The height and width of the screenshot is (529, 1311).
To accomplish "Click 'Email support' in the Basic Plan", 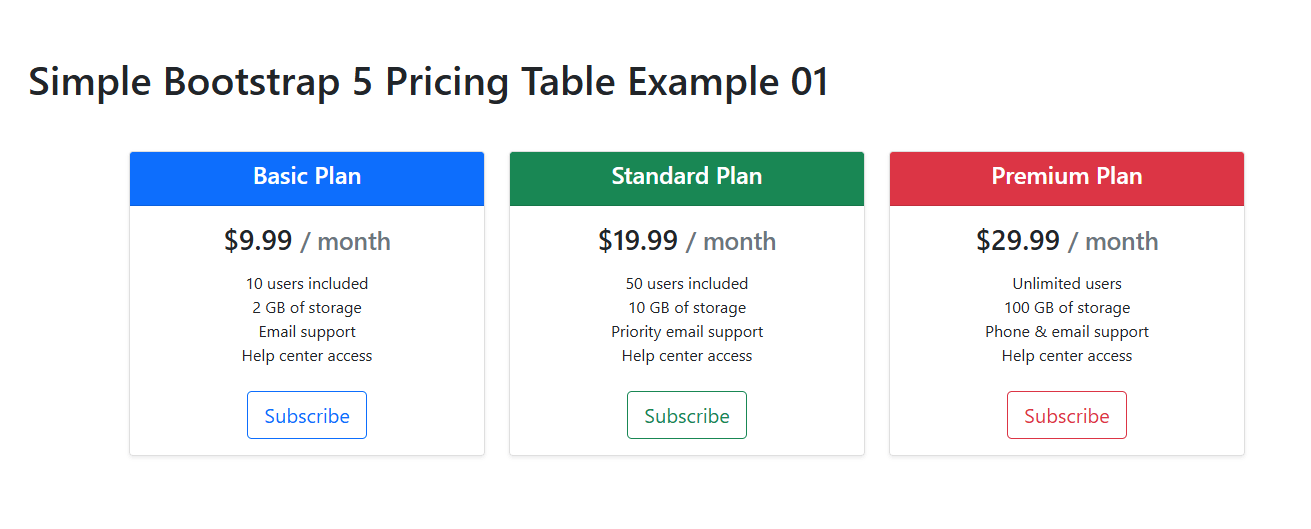I will tap(307, 332).
